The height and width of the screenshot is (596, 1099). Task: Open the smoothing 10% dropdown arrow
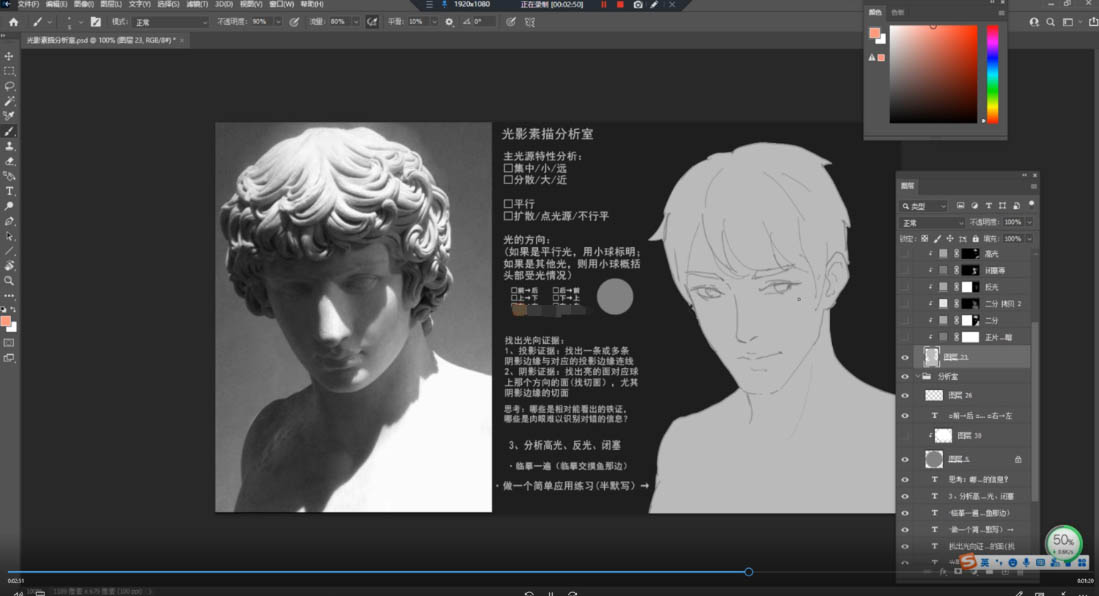click(x=435, y=22)
